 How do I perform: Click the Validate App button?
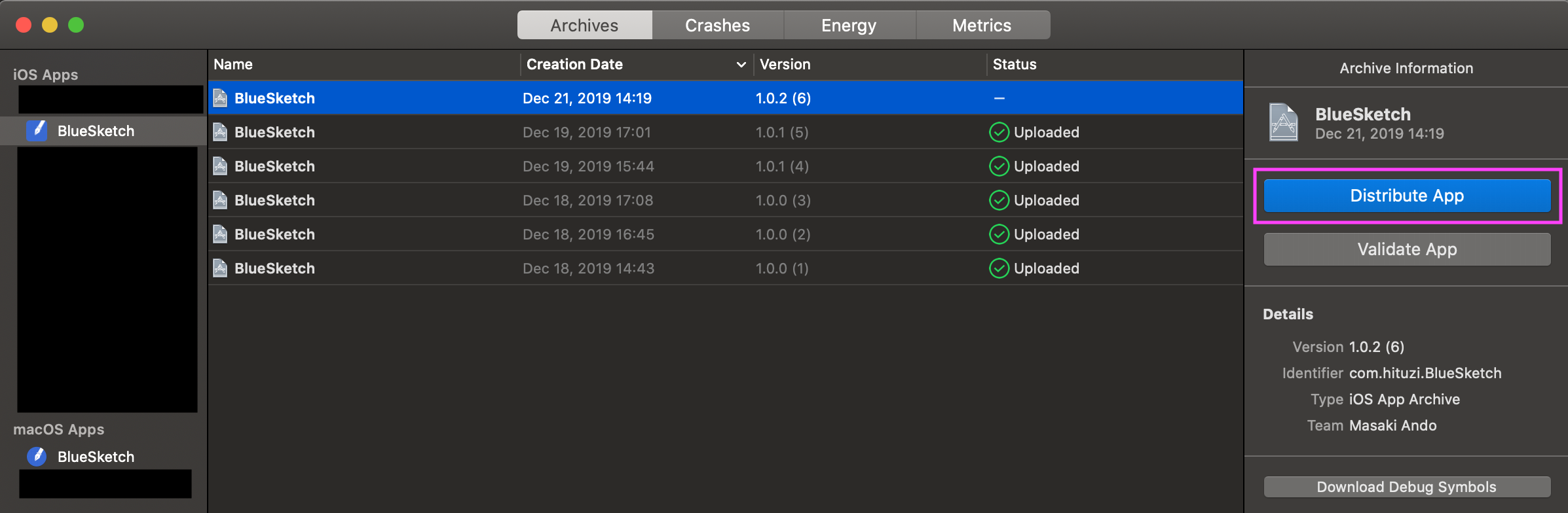(1407, 249)
